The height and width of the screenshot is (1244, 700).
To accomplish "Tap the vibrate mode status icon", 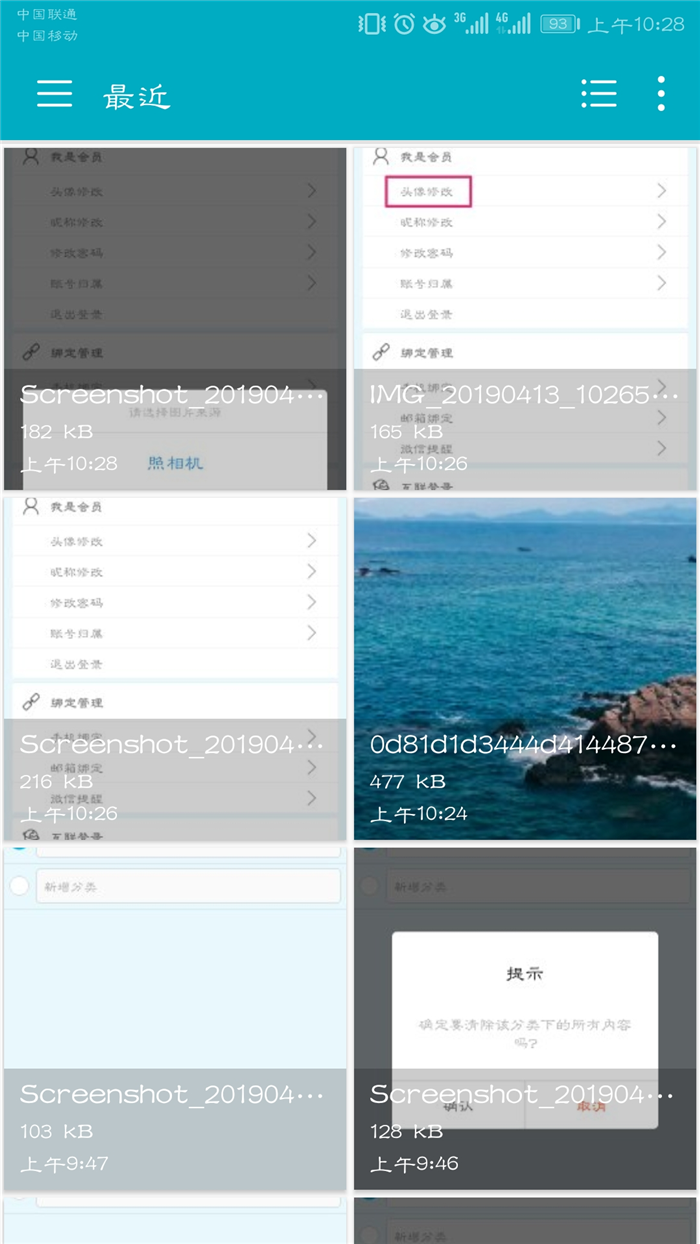I will (x=371, y=24).
